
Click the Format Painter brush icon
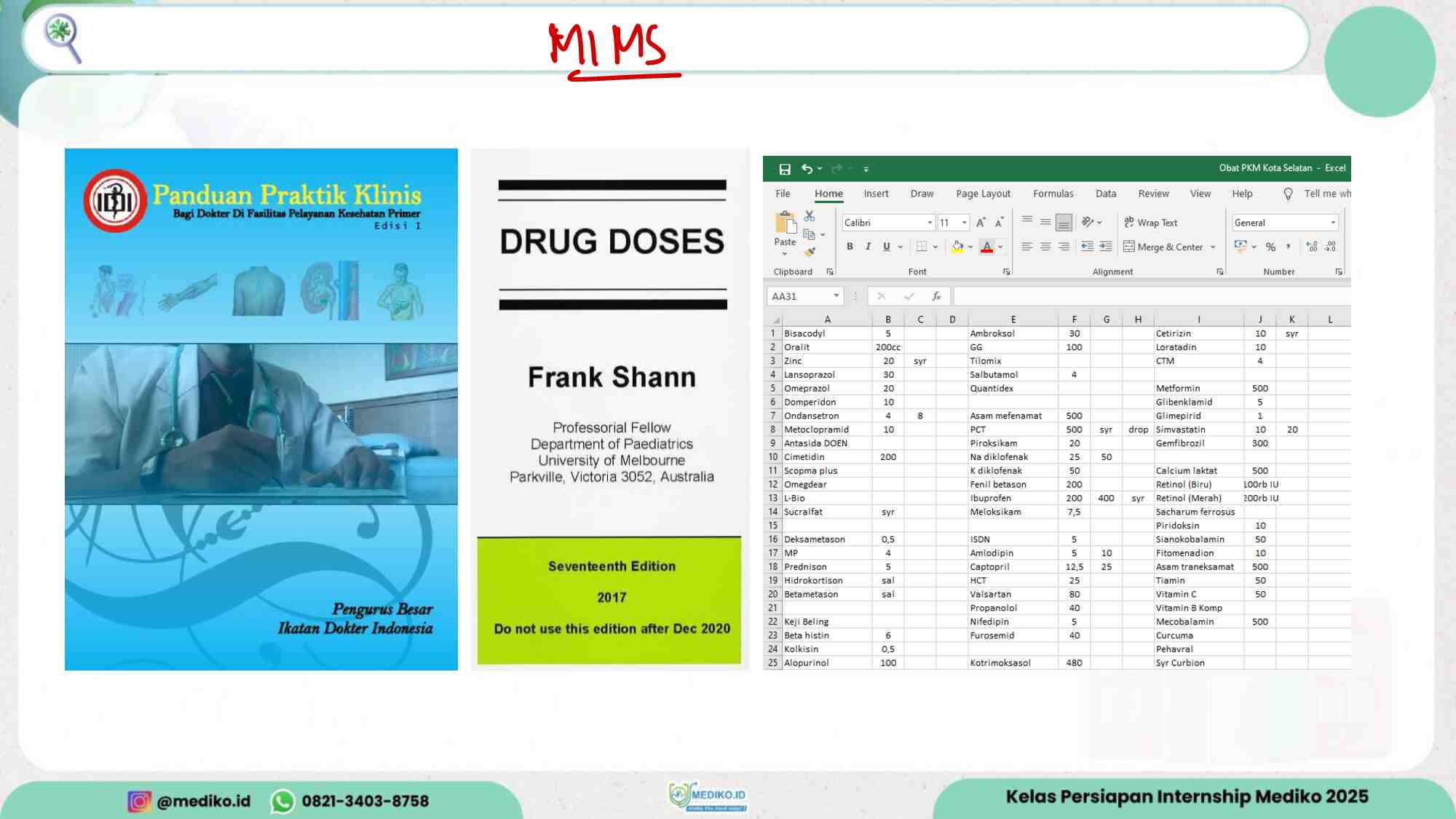pos(810,252)
